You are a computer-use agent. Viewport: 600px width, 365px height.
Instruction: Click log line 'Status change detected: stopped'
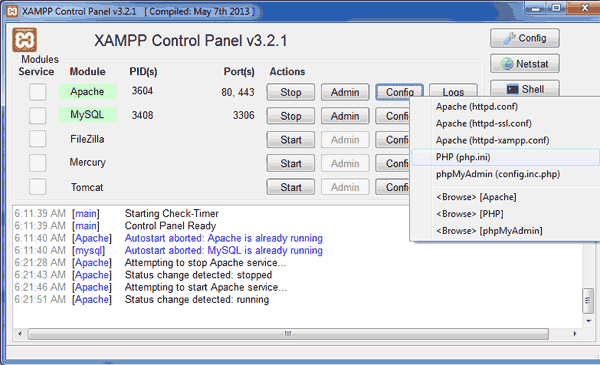tap(198, 275)
